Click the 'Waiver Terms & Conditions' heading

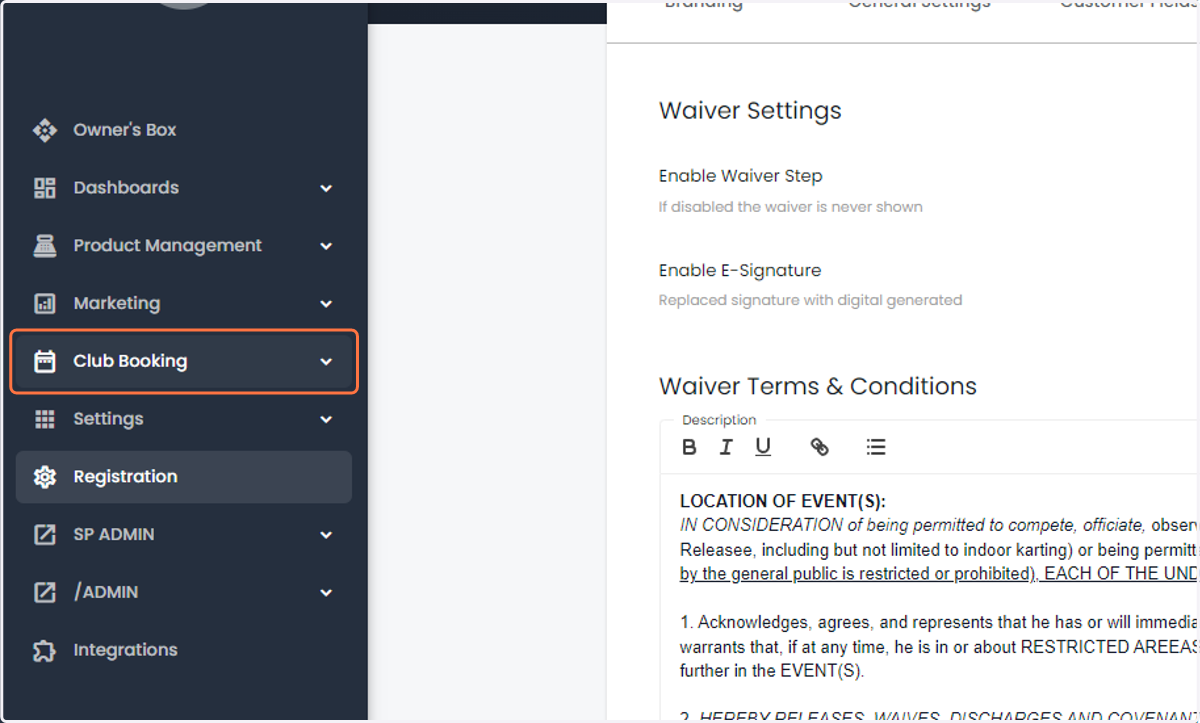tap(818, 386)
